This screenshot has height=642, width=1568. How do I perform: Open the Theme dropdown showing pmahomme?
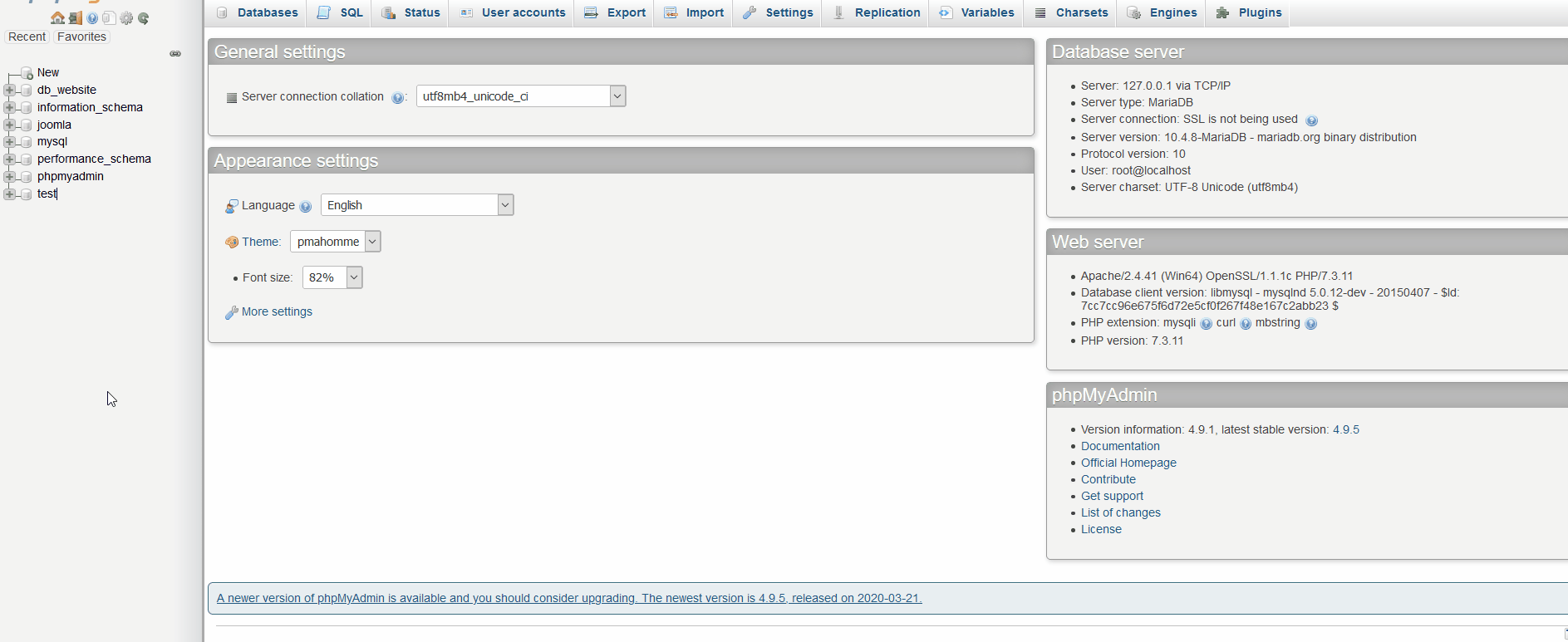[x=336, y=242]
